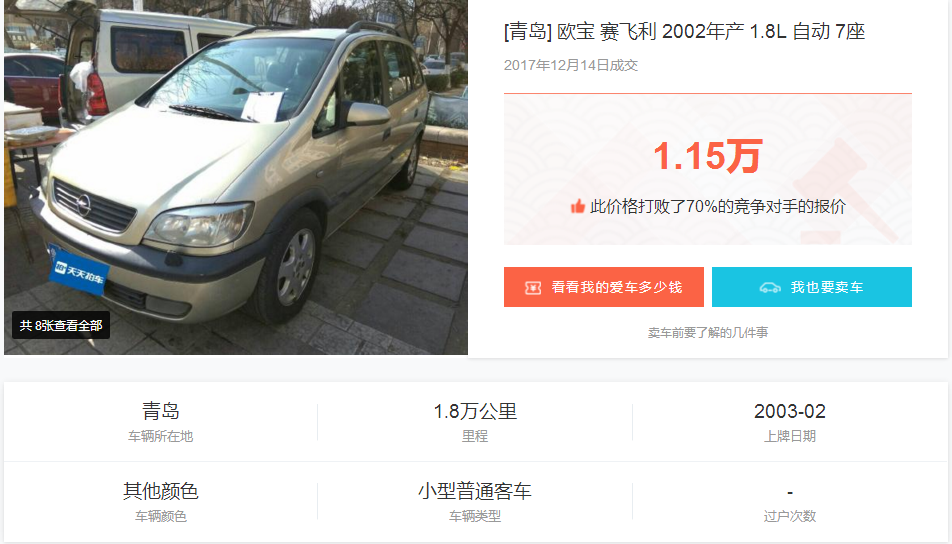Click the 其他颜色 vehicle color value
The height and width of the screenshot is (544, 952).
point(160,491)
